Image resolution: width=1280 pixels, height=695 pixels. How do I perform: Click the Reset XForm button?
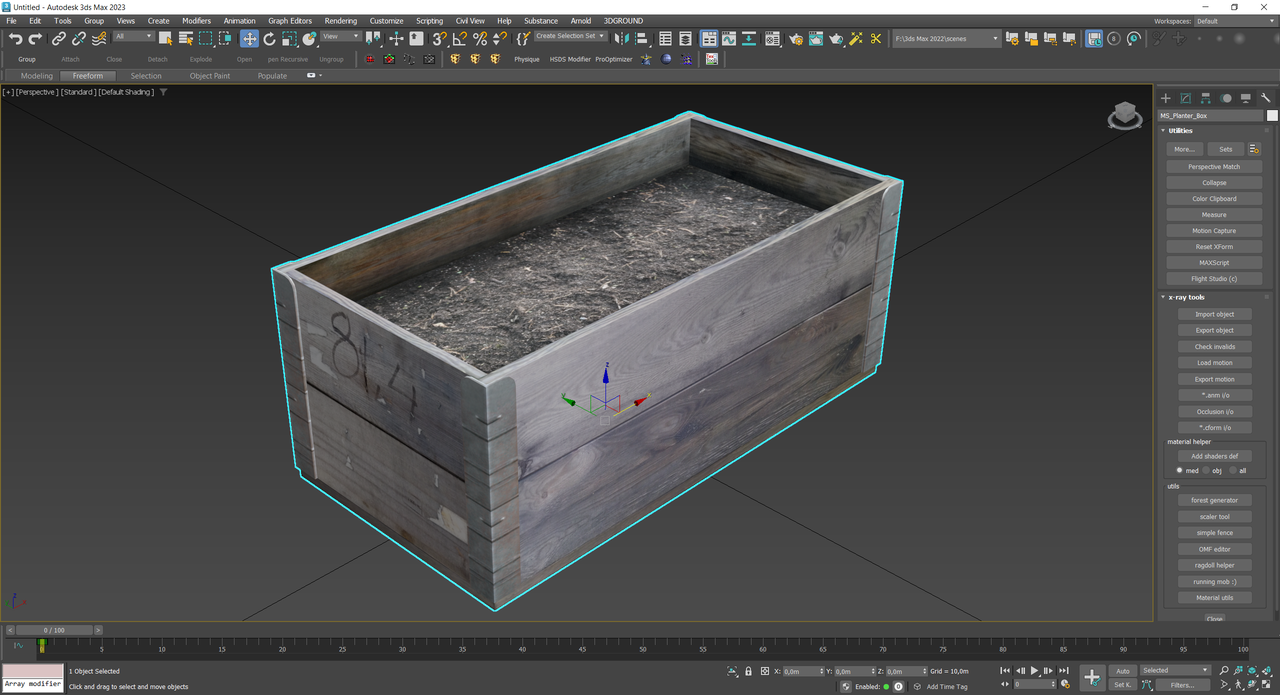point(1214,247)
